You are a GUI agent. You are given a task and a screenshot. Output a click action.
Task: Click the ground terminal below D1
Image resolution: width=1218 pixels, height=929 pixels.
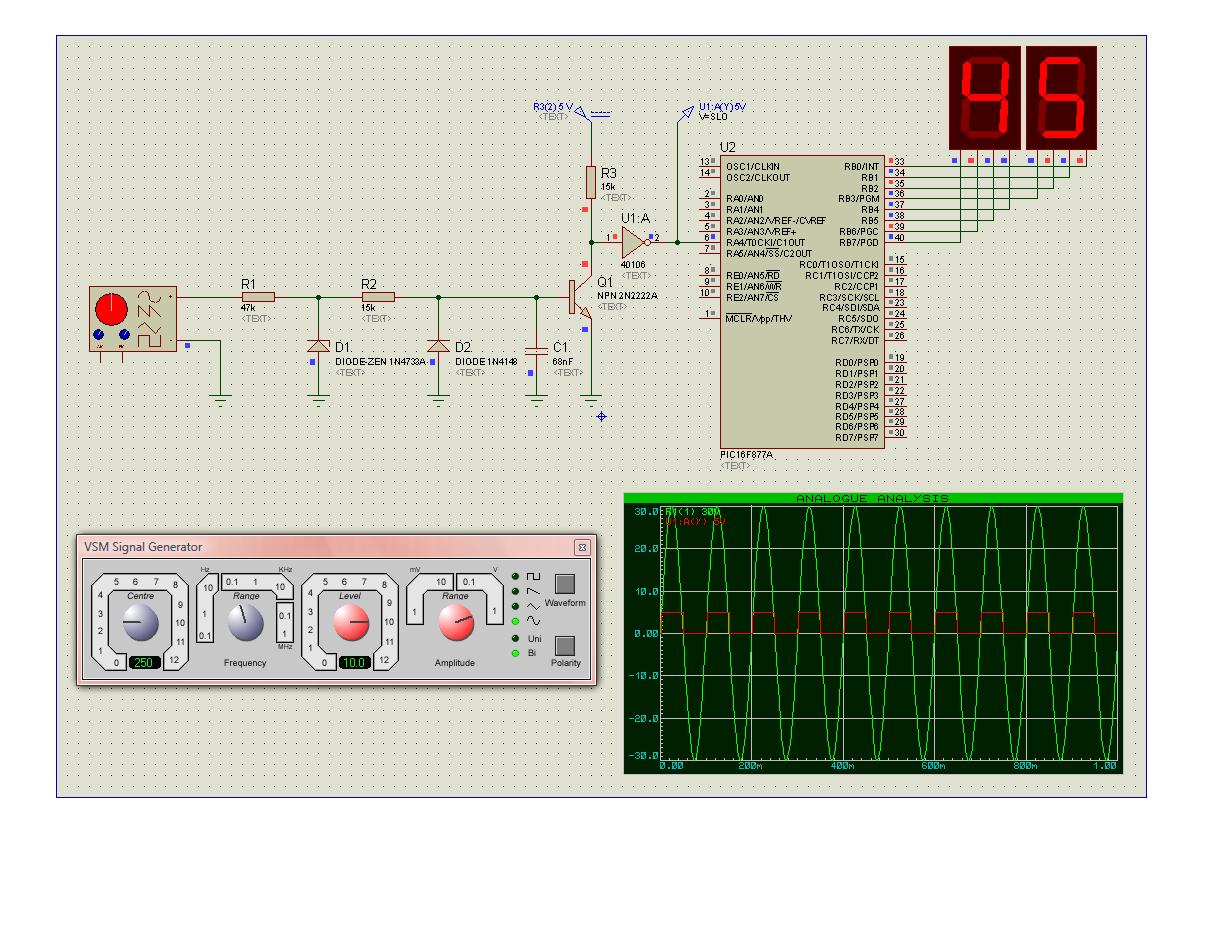318,400
